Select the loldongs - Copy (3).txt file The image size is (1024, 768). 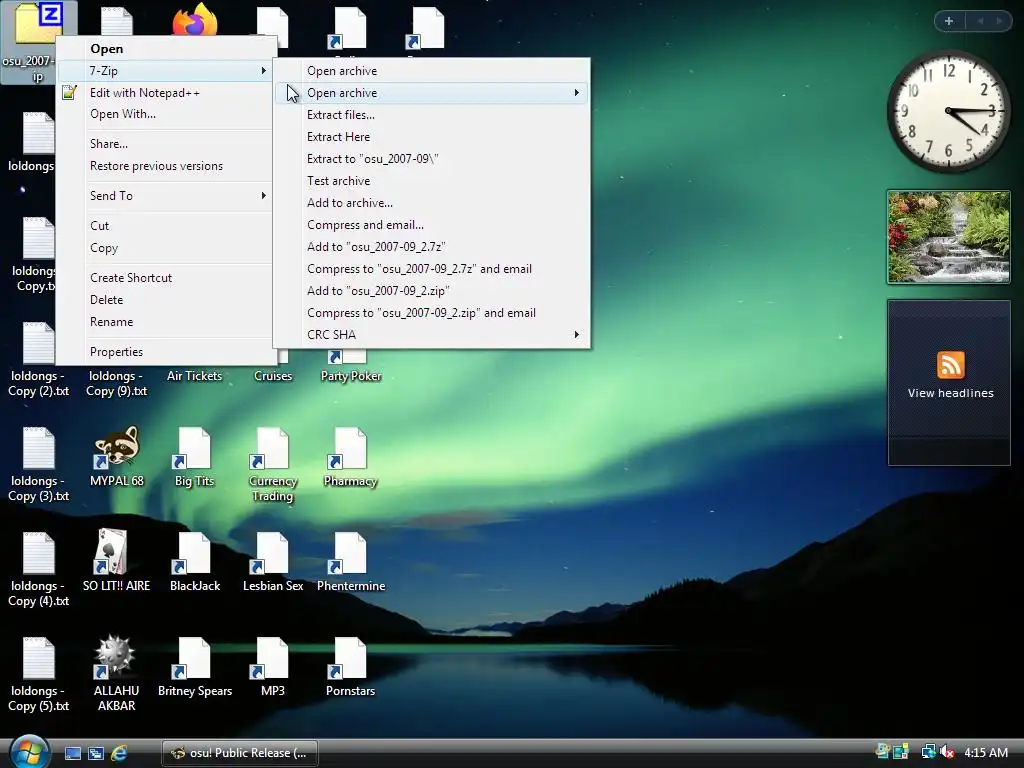tap(38, 465)
